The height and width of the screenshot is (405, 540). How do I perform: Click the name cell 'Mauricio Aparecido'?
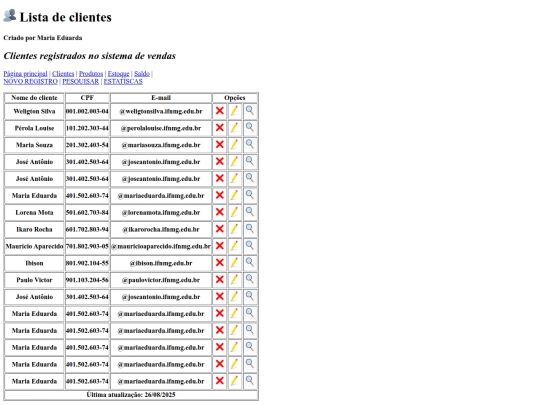(x=34, y=246)
